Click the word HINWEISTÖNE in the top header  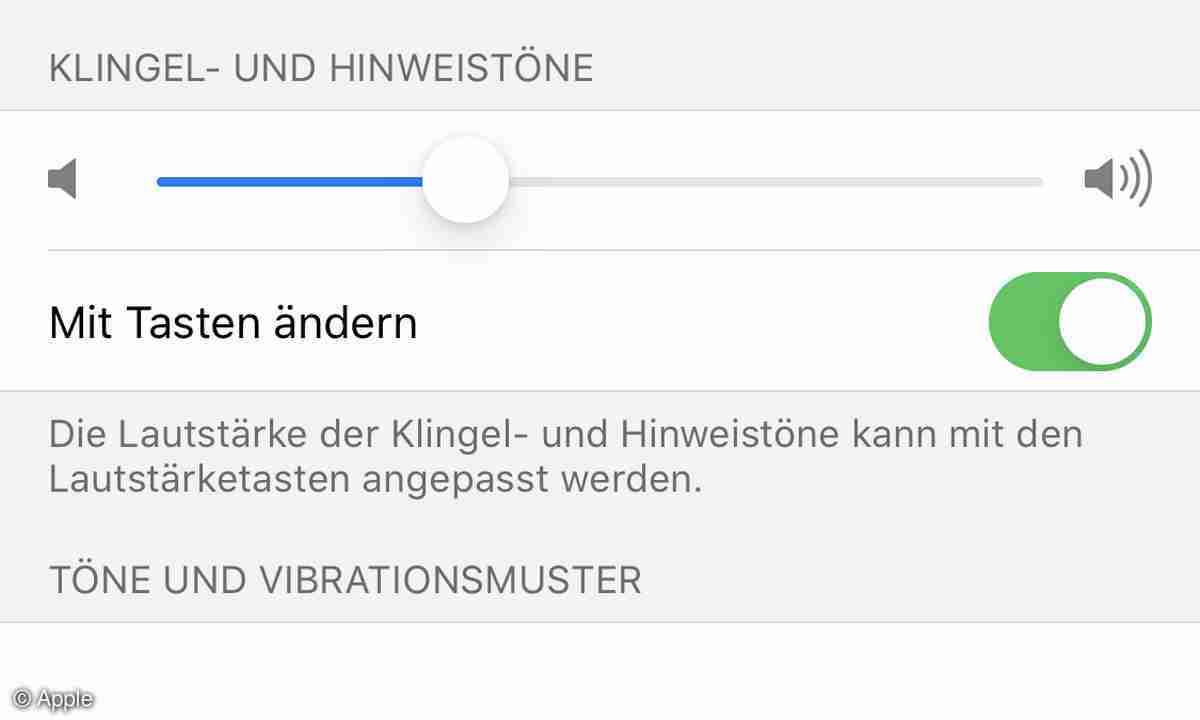(x=464, y=69)
